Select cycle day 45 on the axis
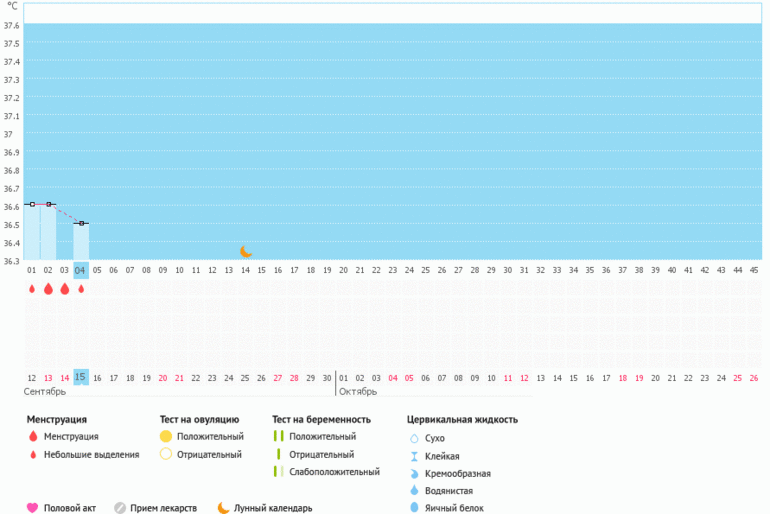 tap(753, 270)
